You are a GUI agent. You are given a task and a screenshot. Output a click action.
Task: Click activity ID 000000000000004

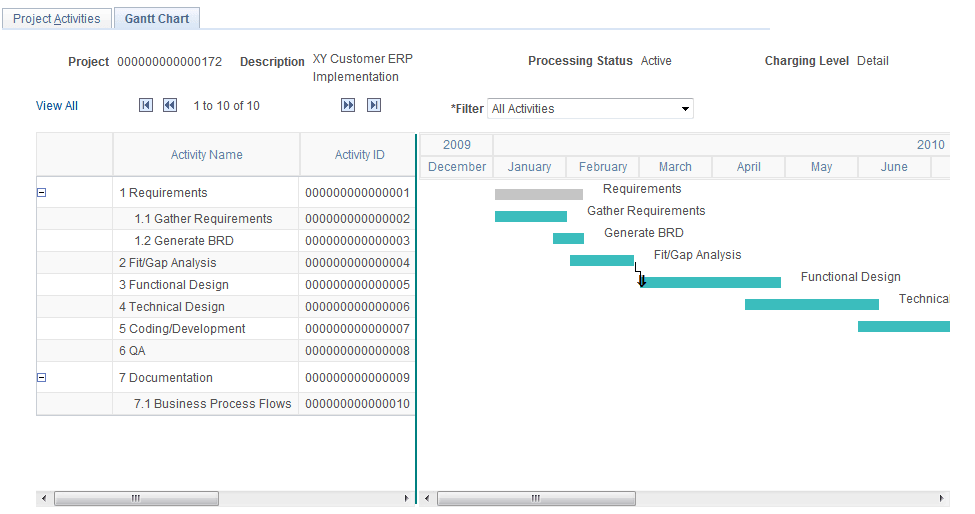click(x=358, y=263)
